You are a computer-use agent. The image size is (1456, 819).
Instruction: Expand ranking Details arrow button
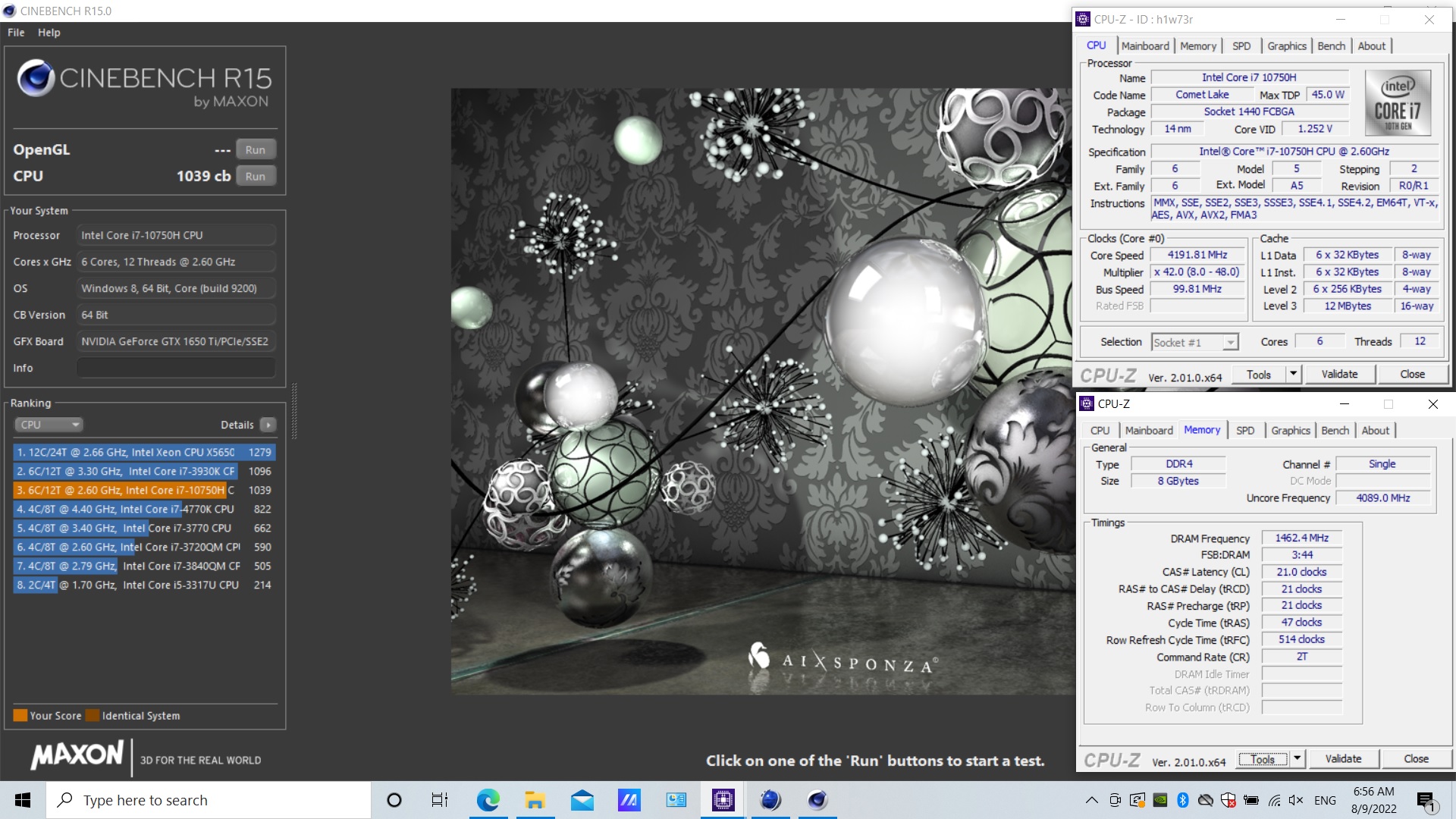(268, 425)
